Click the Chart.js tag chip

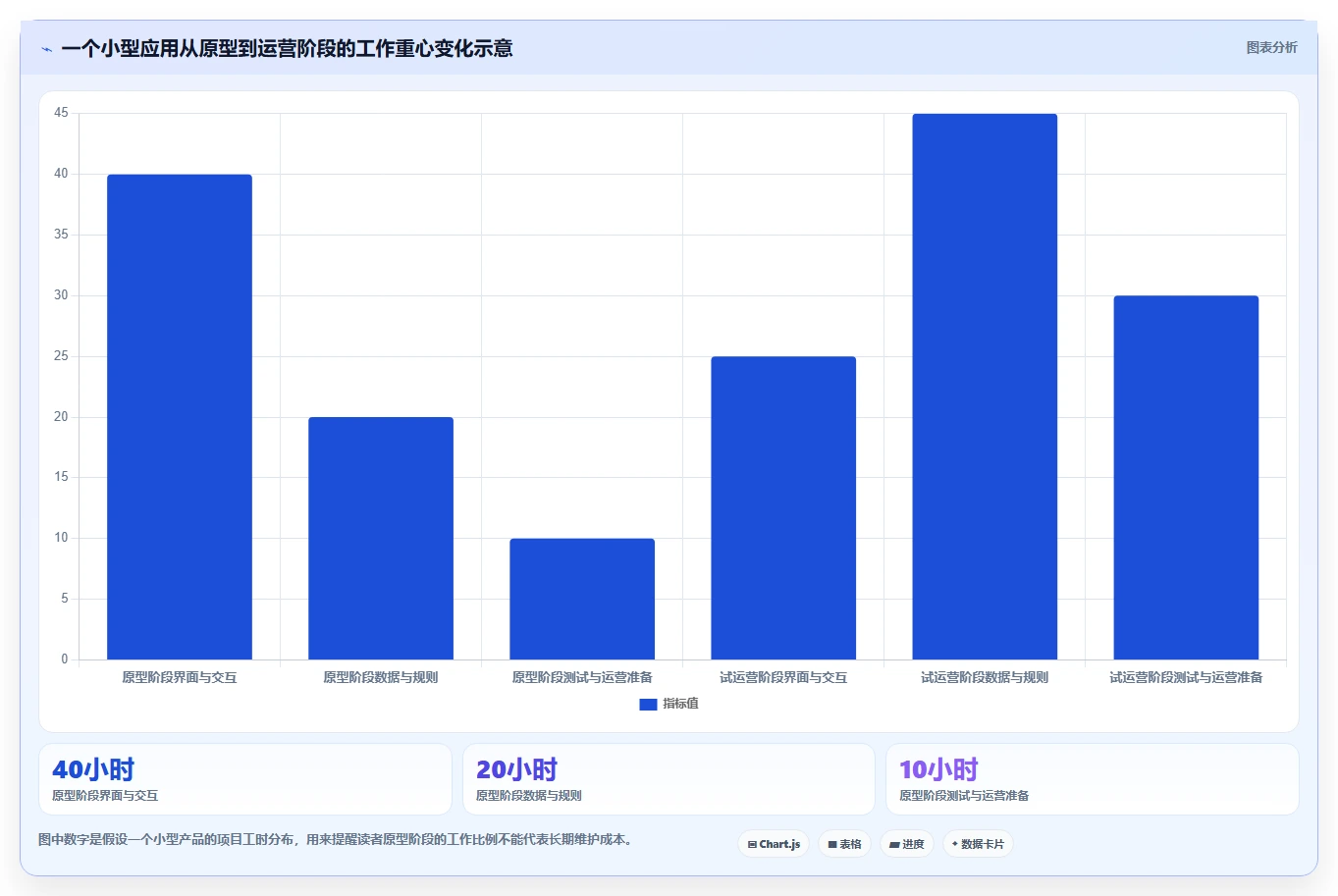pos(774,844)
